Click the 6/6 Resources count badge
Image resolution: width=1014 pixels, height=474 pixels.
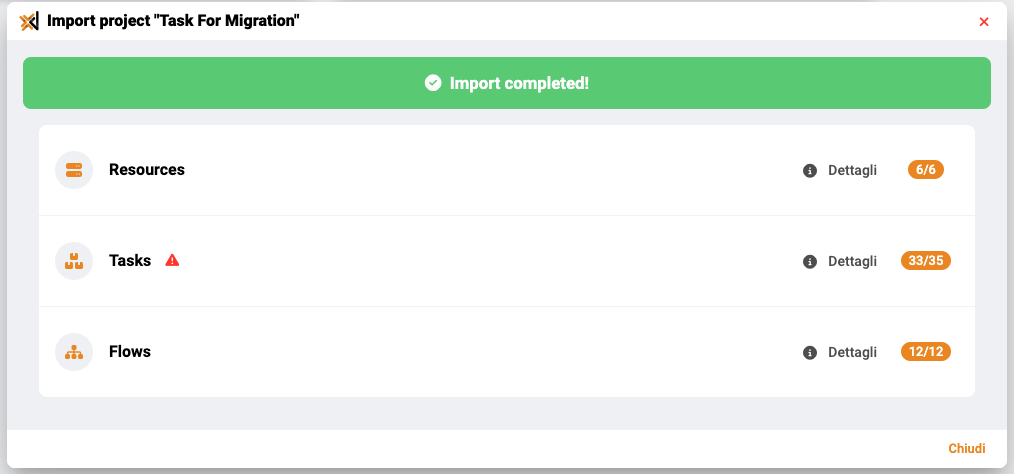click(926, 169)
